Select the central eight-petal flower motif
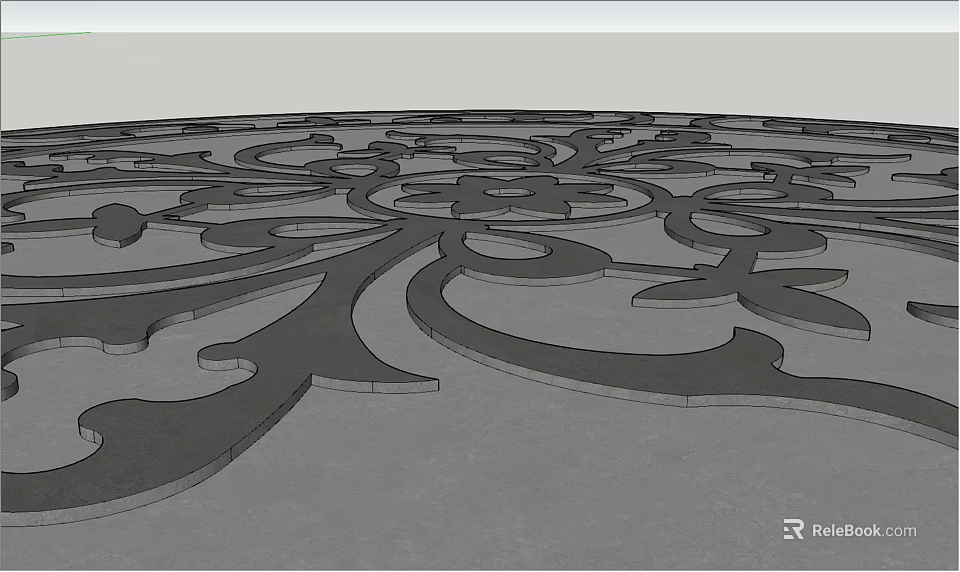This screenshot has height=572, width=960. (x=512, y=196)
